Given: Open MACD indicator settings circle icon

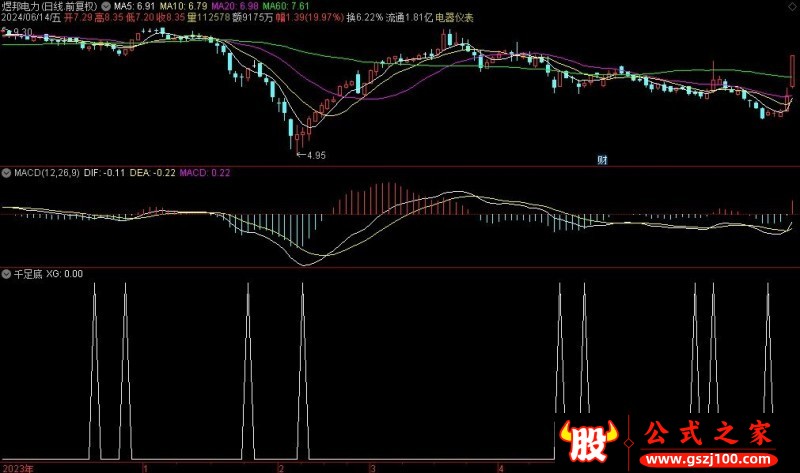Looking at the screenshot, I should tap(7, 173).
